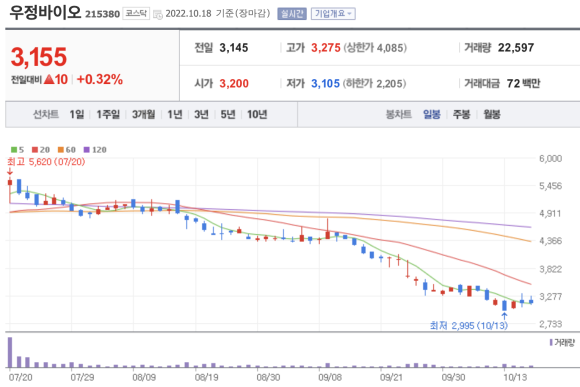Click the stock name 우정바이오
The height and width of the screenshot is (387, 580).
click(45, 12)
